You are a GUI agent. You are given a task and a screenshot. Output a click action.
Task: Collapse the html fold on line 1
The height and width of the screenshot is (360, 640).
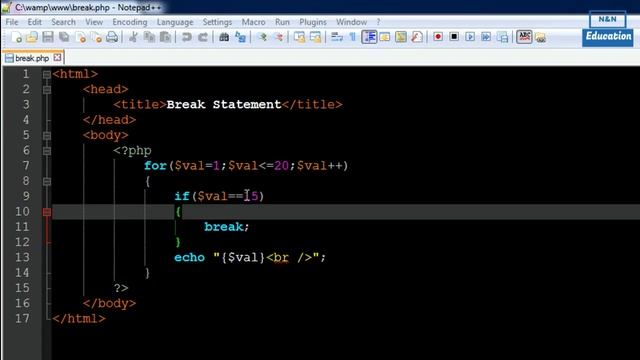point(47,74)
